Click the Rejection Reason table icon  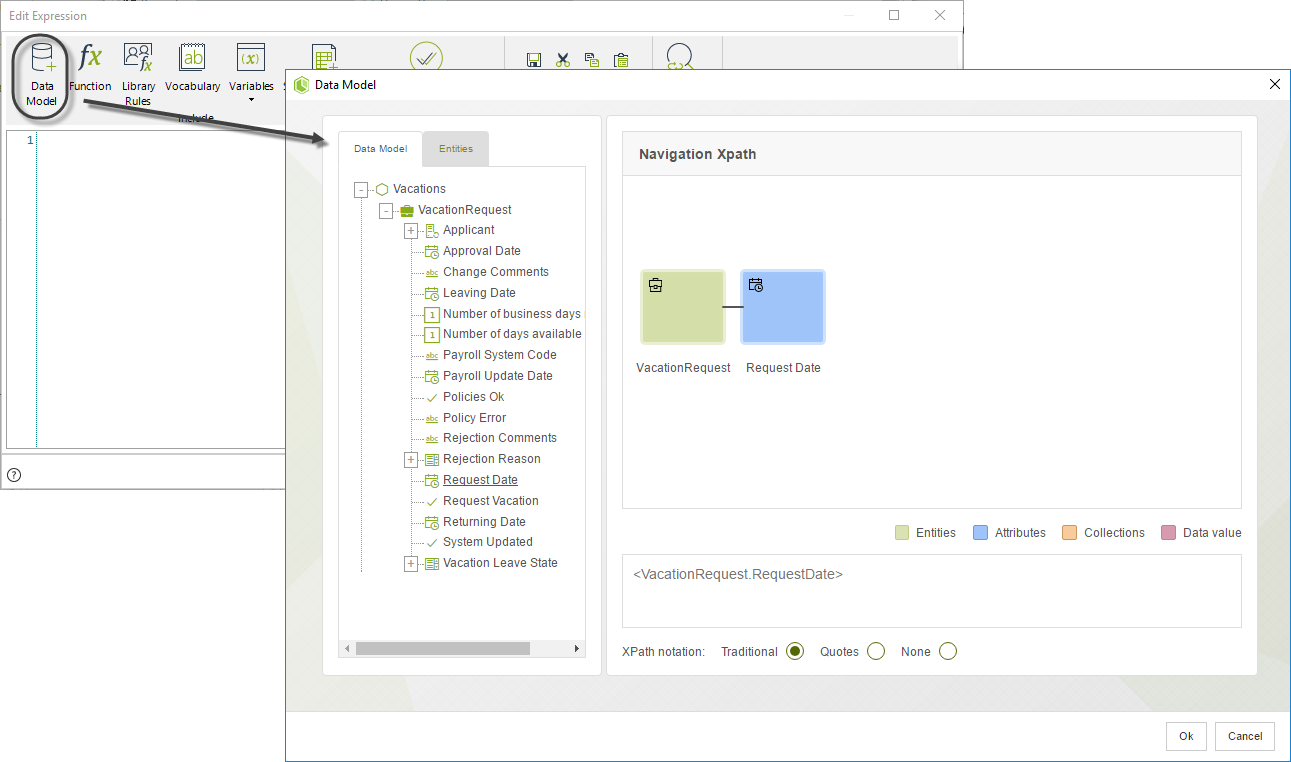coord(432,459)
